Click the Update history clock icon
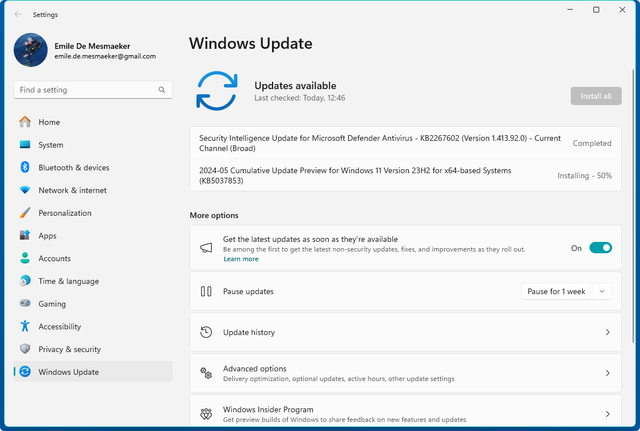Image resolution: width=640 pixels, height=431 pixels. [x=206, y=332]
